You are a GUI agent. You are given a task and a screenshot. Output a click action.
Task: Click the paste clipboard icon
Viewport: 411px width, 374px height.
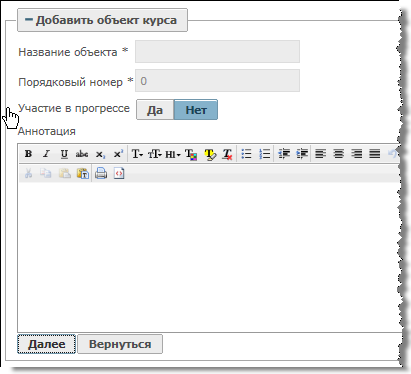[64, 173]
